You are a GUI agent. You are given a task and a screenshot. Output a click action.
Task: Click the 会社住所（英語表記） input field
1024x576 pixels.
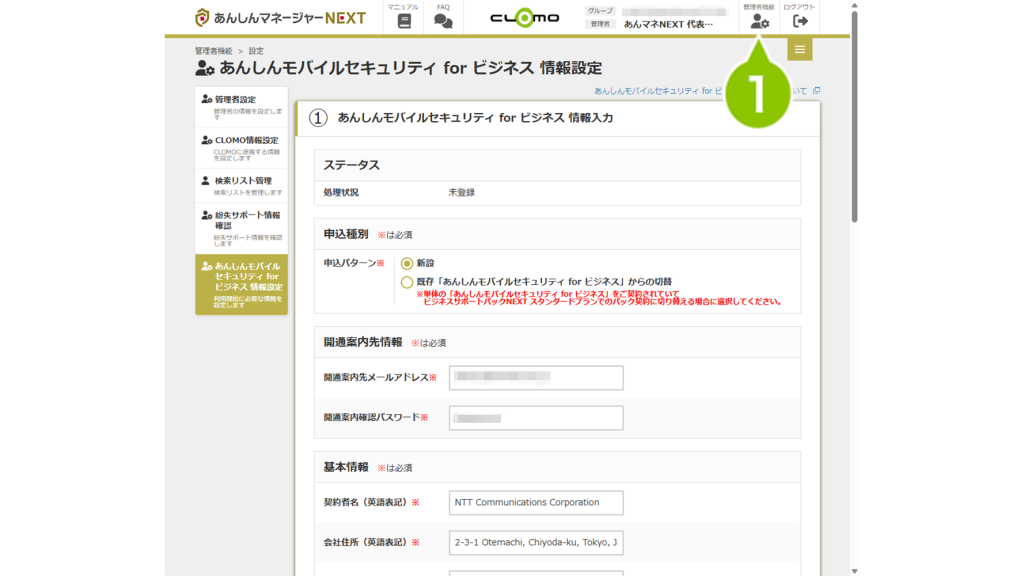pos(536,543)
